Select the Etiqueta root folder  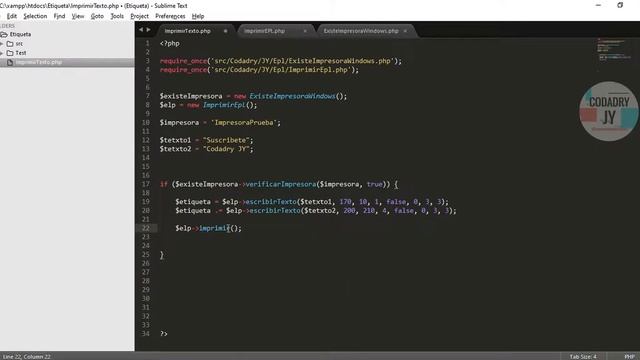point(20,34)
